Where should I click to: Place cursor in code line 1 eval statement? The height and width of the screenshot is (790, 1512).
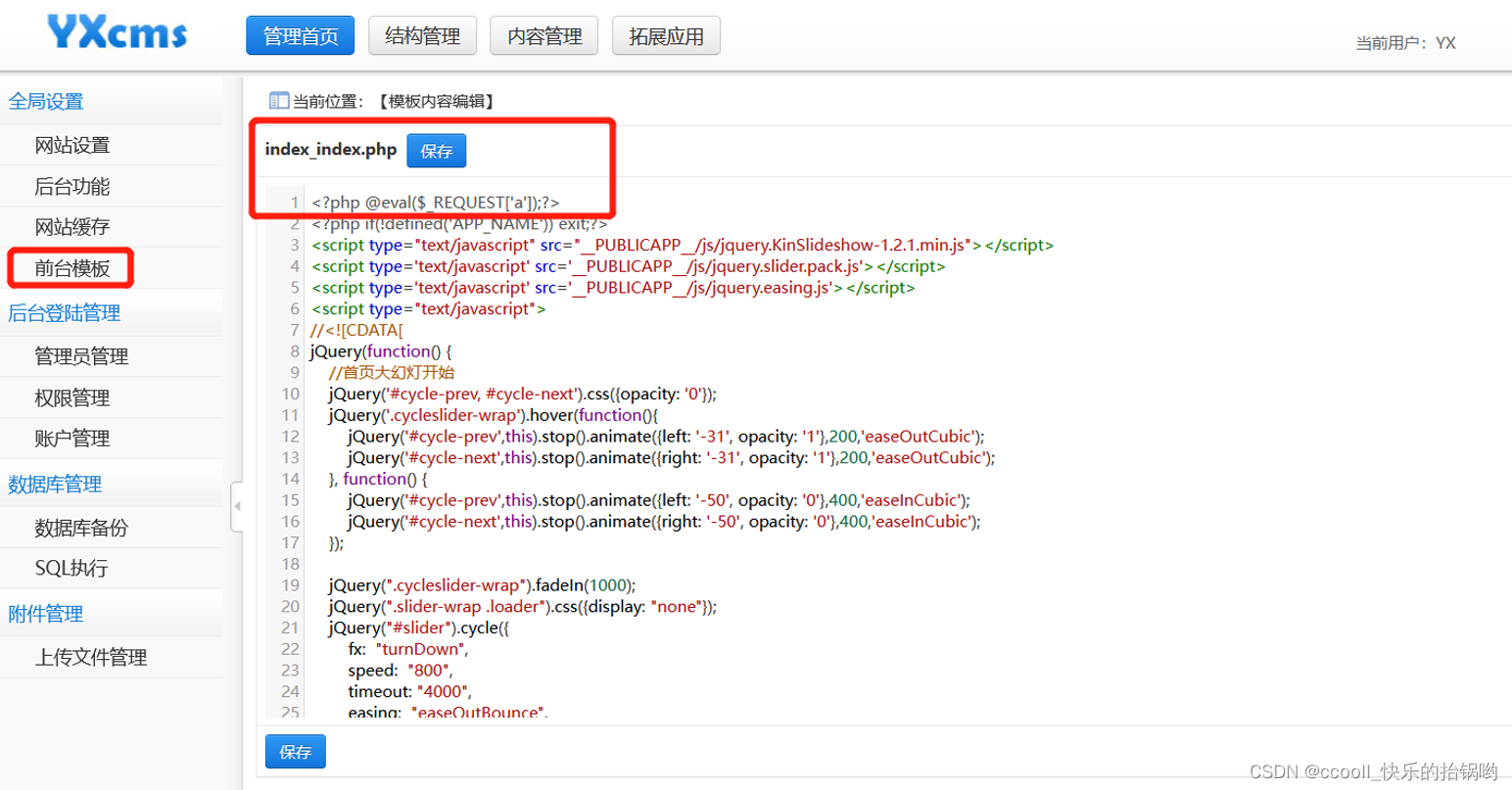[436, 203]
